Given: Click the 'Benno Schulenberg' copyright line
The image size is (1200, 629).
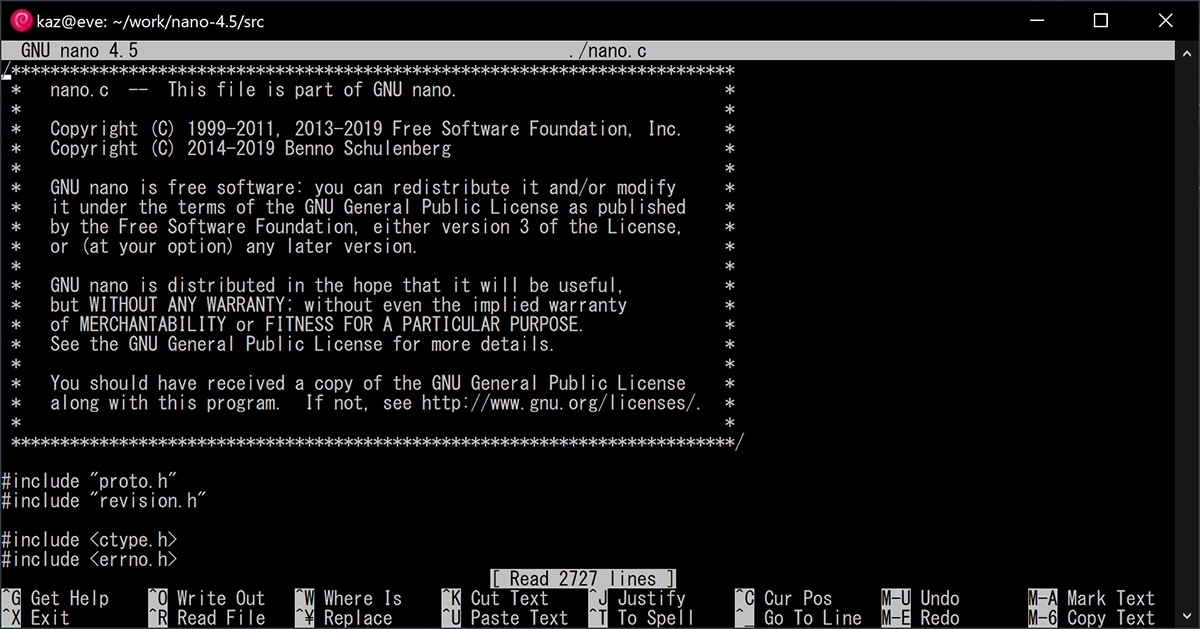Looking at the screenshot, I should (x=251, y=149).
